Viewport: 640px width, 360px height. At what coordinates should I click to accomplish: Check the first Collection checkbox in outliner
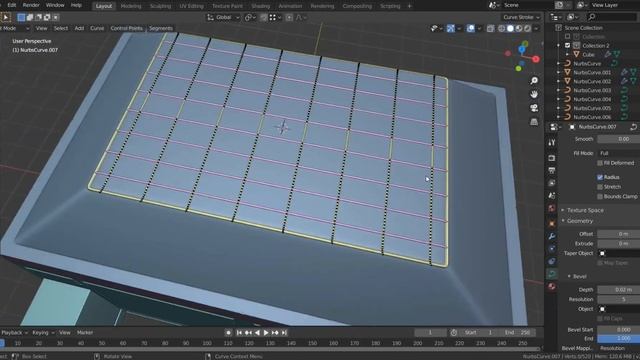coord(567,36)
